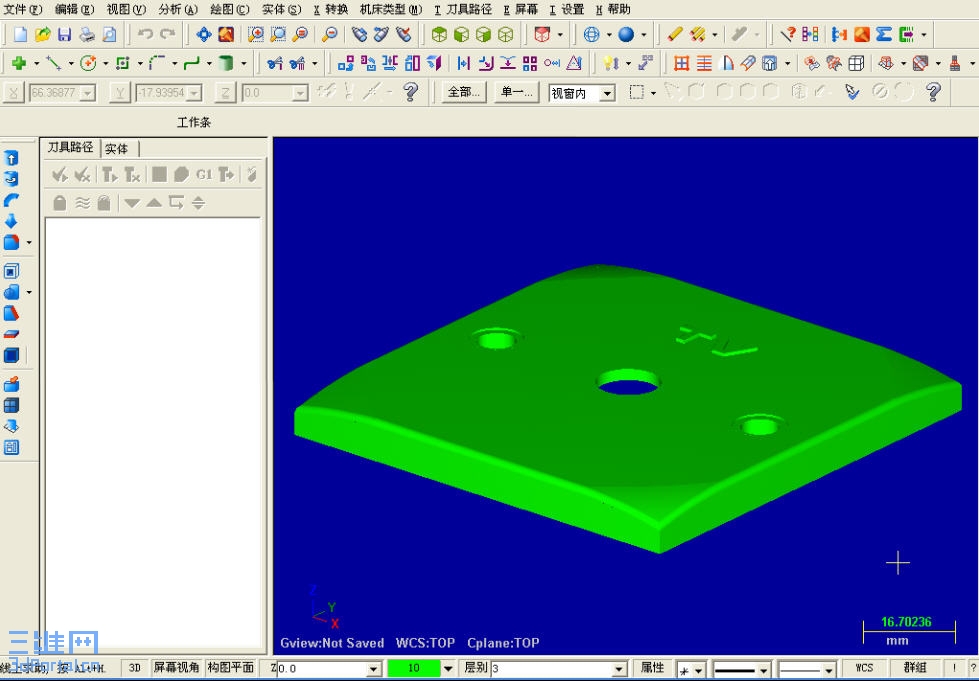The width and height of the screenshot is (979, 681).
Task: Open the 文件(F) menu
Action: click(x=23, y=9)
